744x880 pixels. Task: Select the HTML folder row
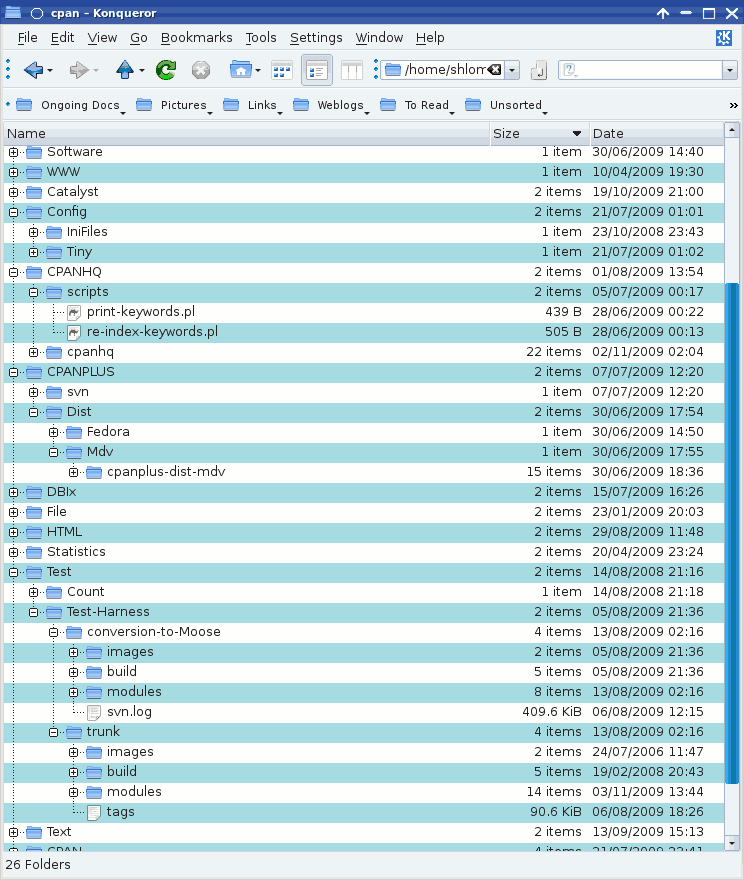(x=364, y=532)
